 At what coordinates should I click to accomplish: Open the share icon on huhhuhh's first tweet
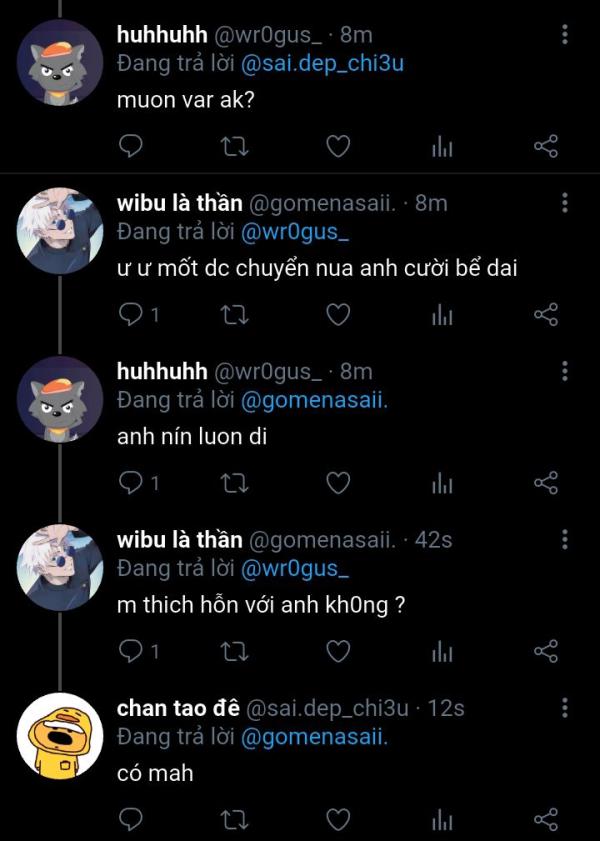point(546,146)
